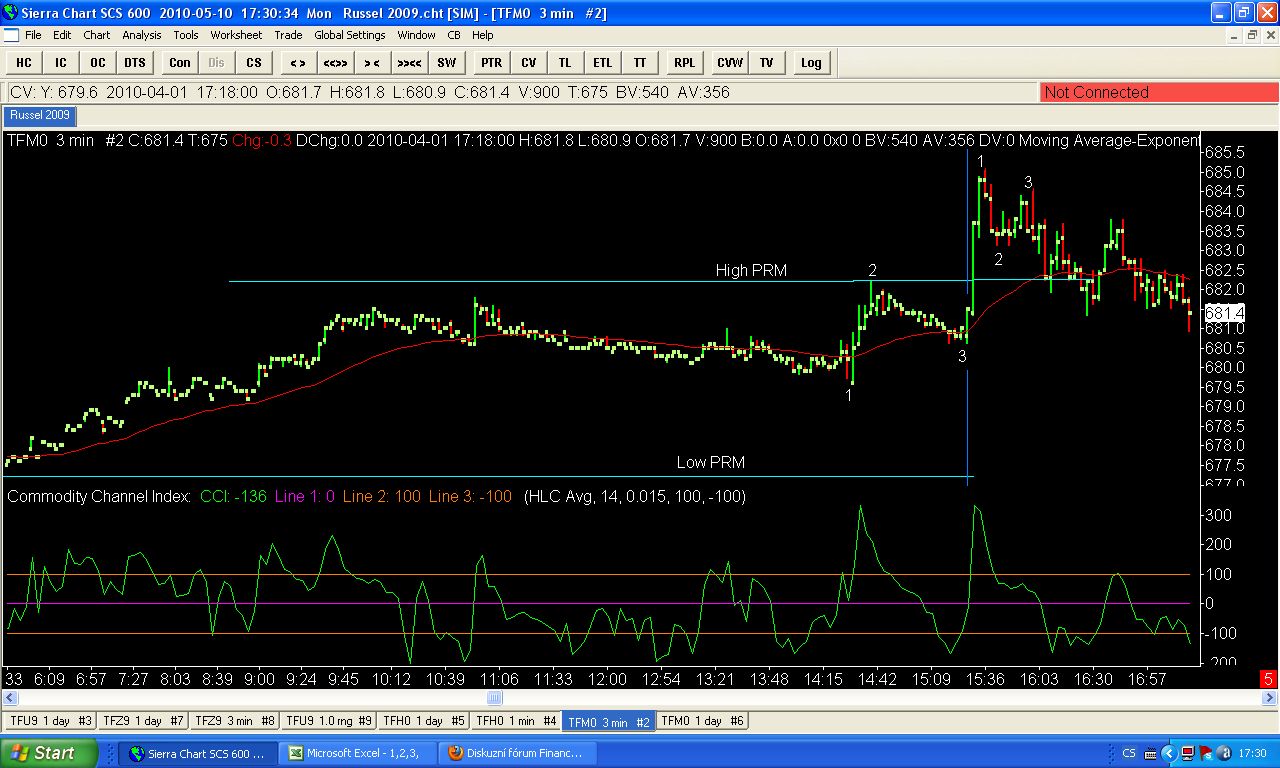The image size is (1280, 768).
Task: Open the Analysis menu
Action: pos(142,35)
